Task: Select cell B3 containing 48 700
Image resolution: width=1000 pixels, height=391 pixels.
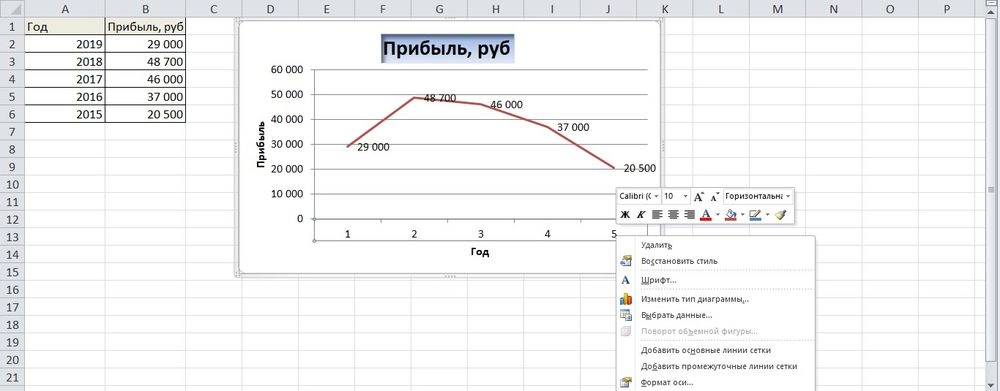Action: coord(145,62)
